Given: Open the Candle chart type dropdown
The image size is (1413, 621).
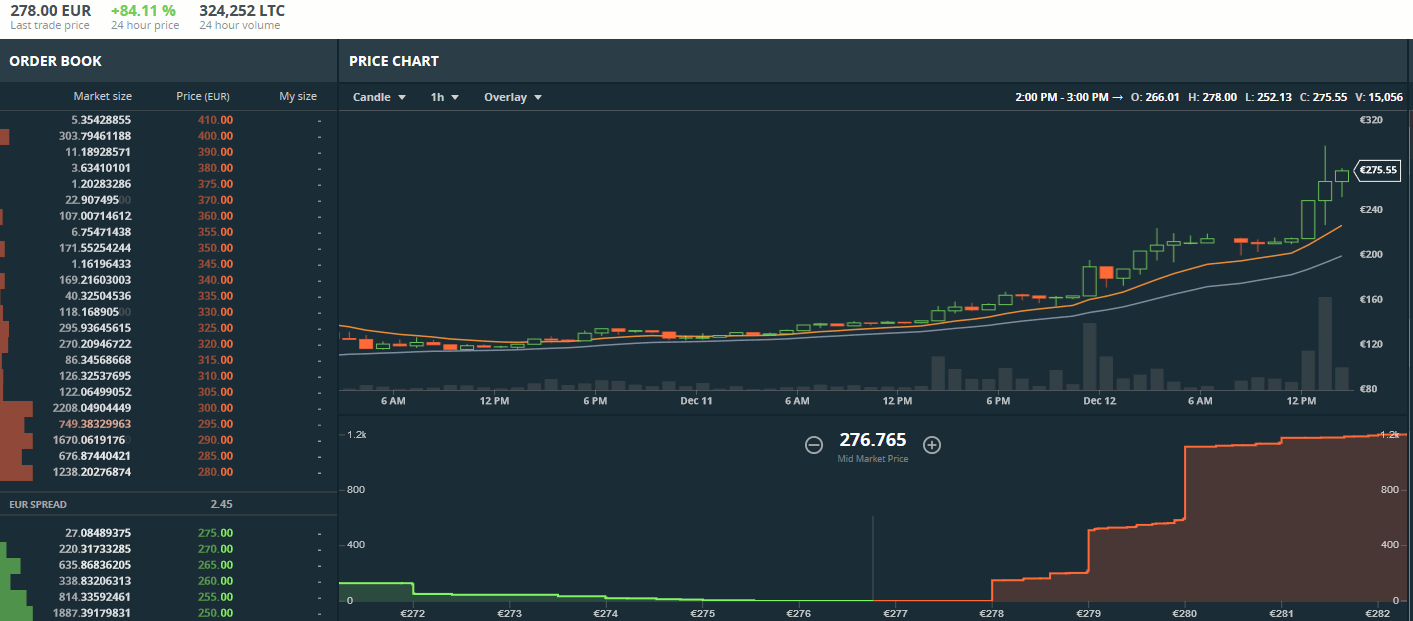Looking at the screenshot, I should click(x=379, y=97).
